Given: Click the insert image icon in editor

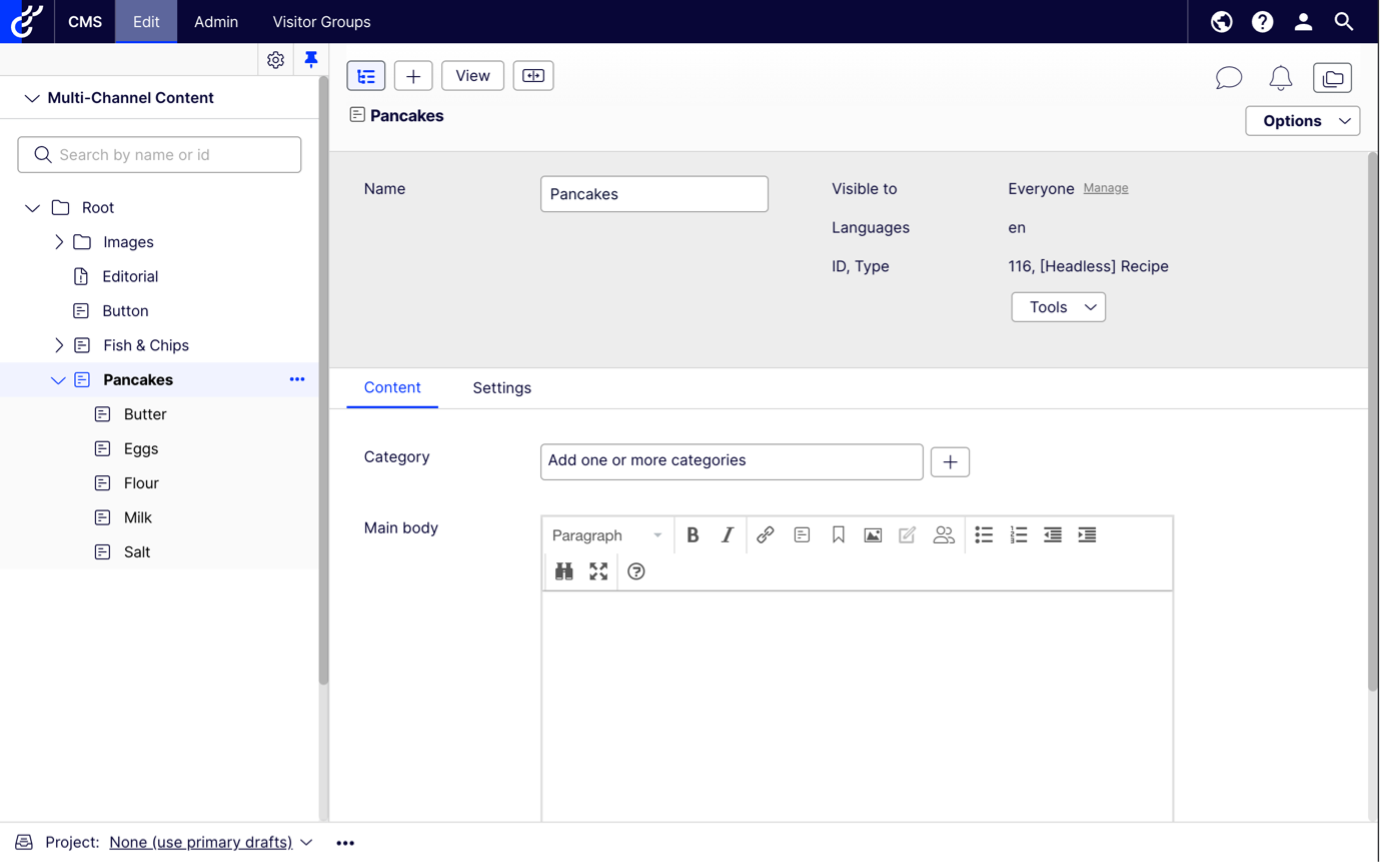Looking at the screenshot, I should [873, 535].
